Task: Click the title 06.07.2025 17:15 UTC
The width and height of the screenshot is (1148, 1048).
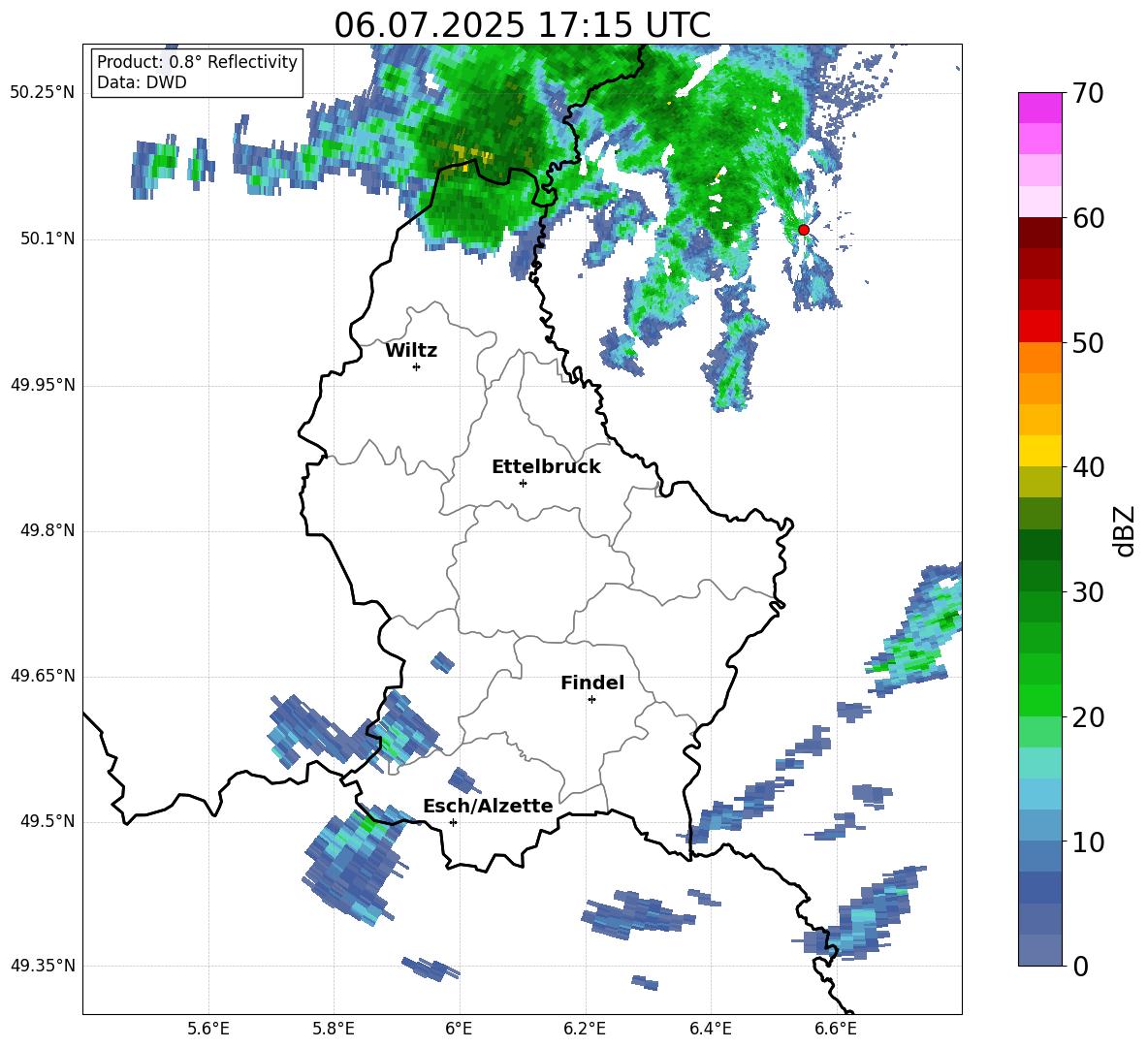Action: (x=522, y=25)
